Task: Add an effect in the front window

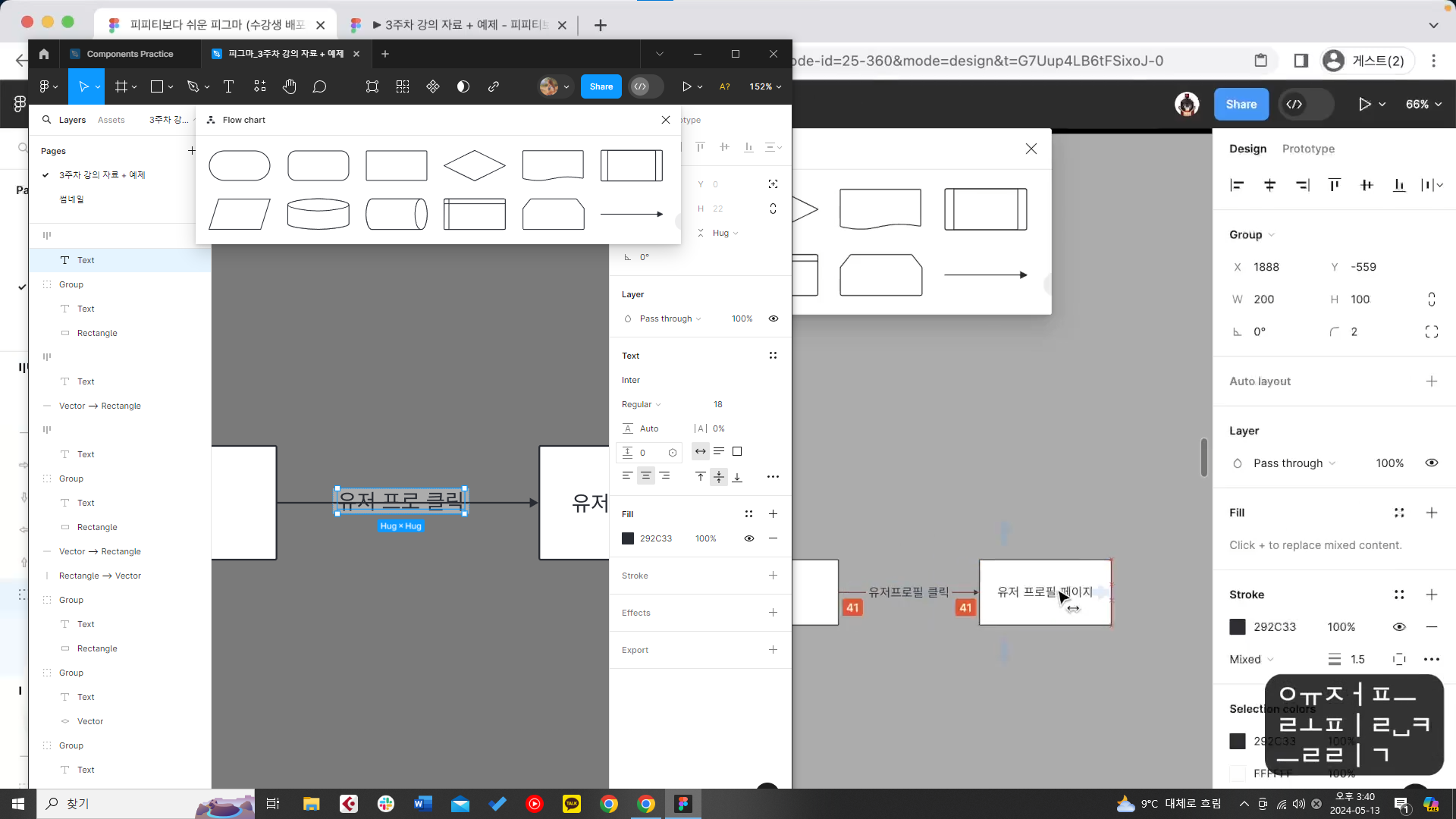Action: (x=773, y=613)
